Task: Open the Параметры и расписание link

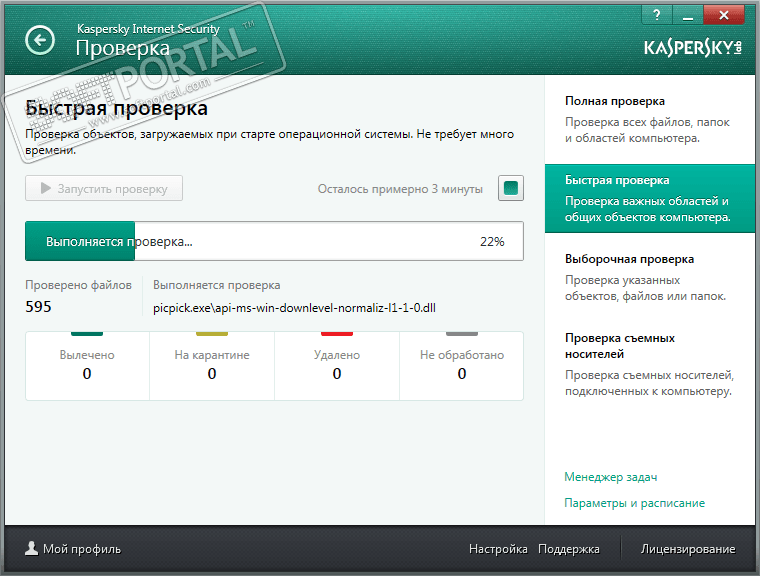Action: coord(634,503)
